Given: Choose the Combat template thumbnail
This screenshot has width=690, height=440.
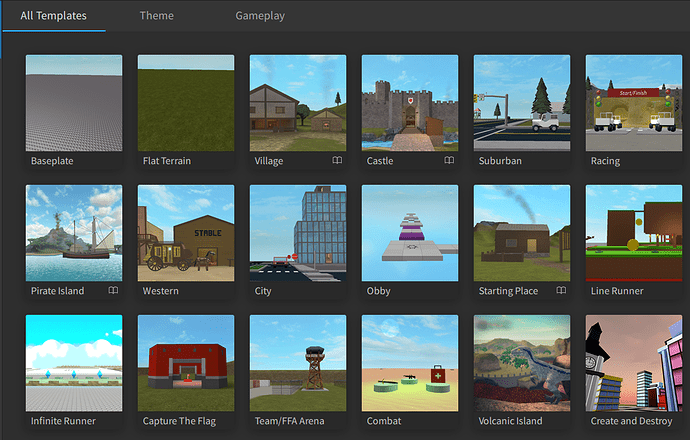Looking at the screenshot, I should click(410, 363).
